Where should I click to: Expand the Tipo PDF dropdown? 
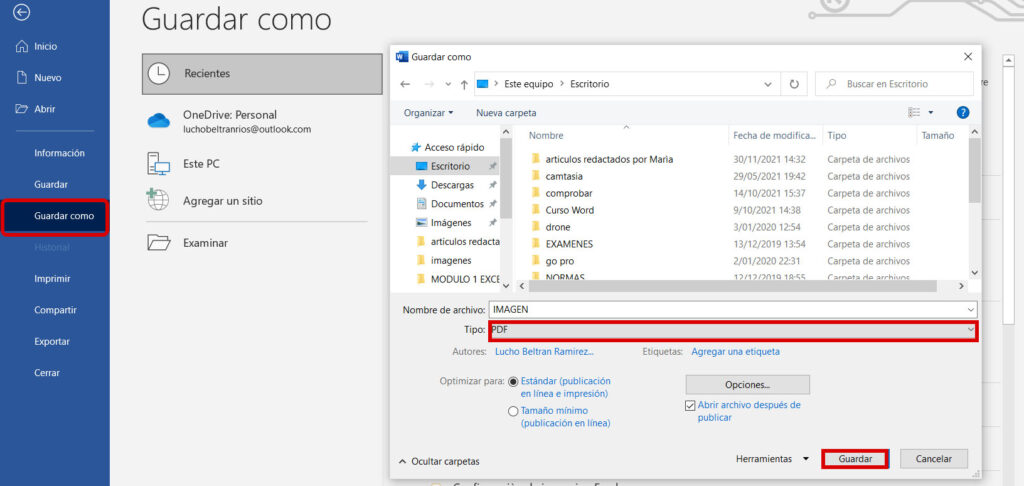[970, 330]
